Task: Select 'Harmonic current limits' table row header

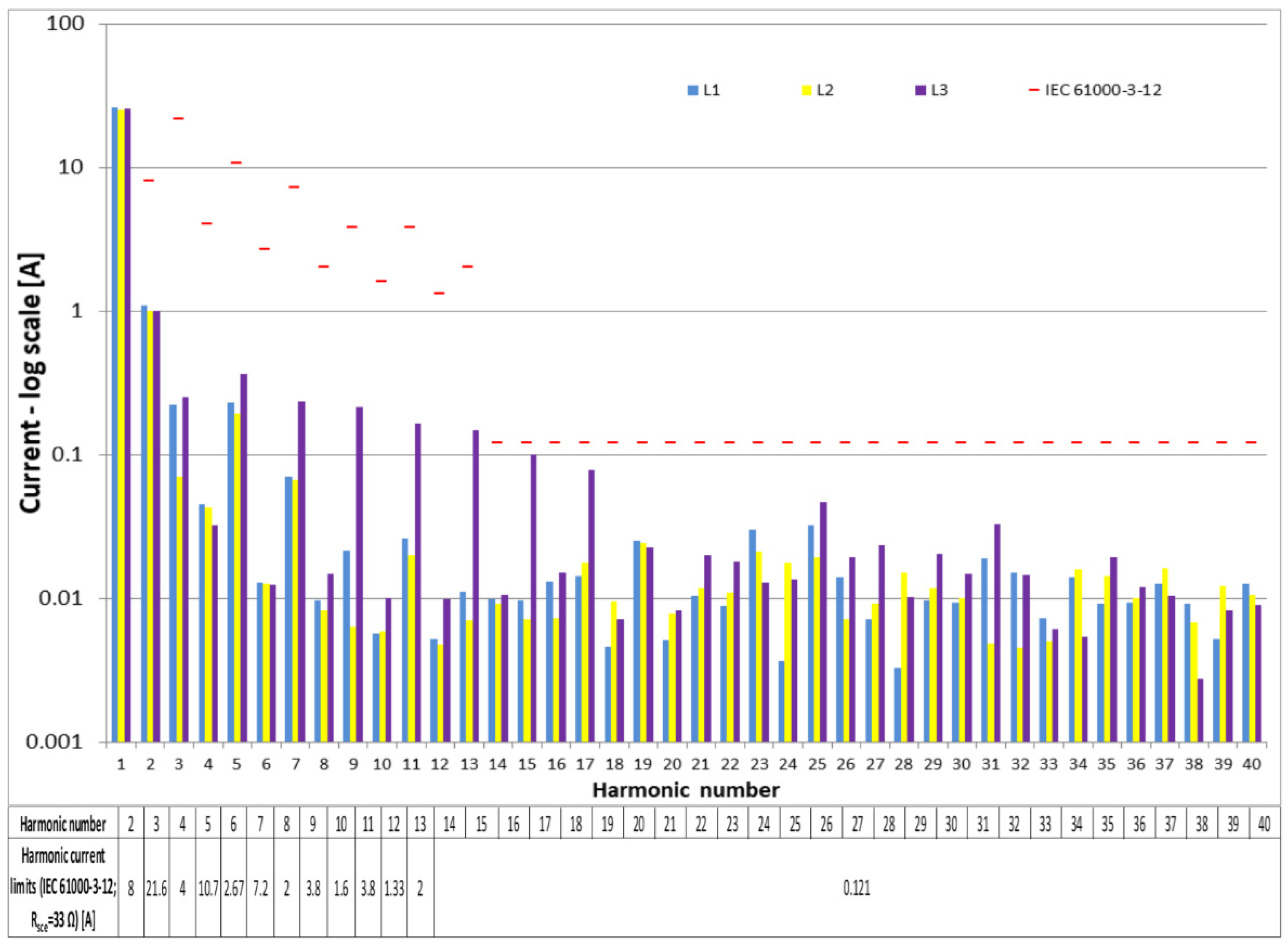Action: 63,888
